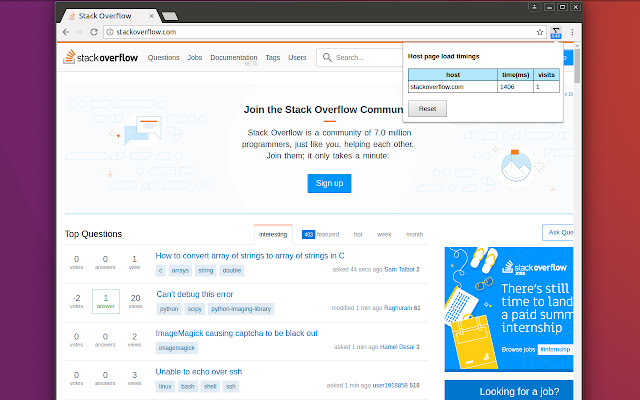Image resolution: width=640 pixels, height=400 pixels.
Task: Open the 'Can't debug this error' question
Action: (195, 294)
